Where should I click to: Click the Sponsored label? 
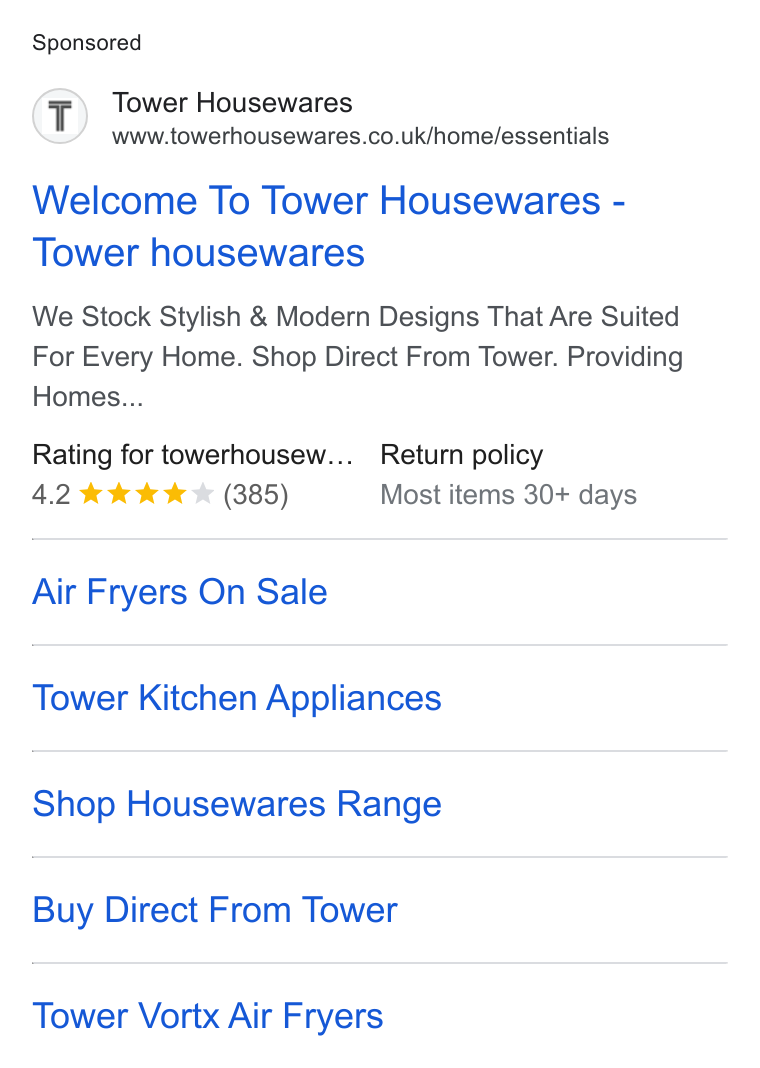point(86,43)
